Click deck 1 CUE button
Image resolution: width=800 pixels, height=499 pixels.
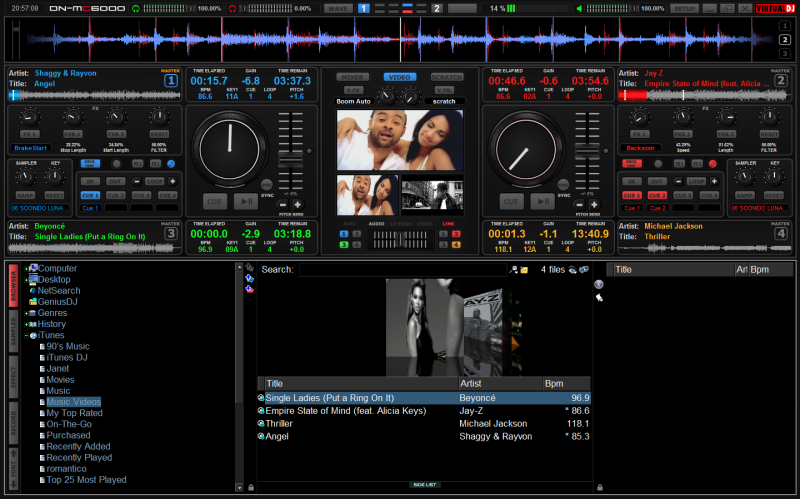[214, 202]
